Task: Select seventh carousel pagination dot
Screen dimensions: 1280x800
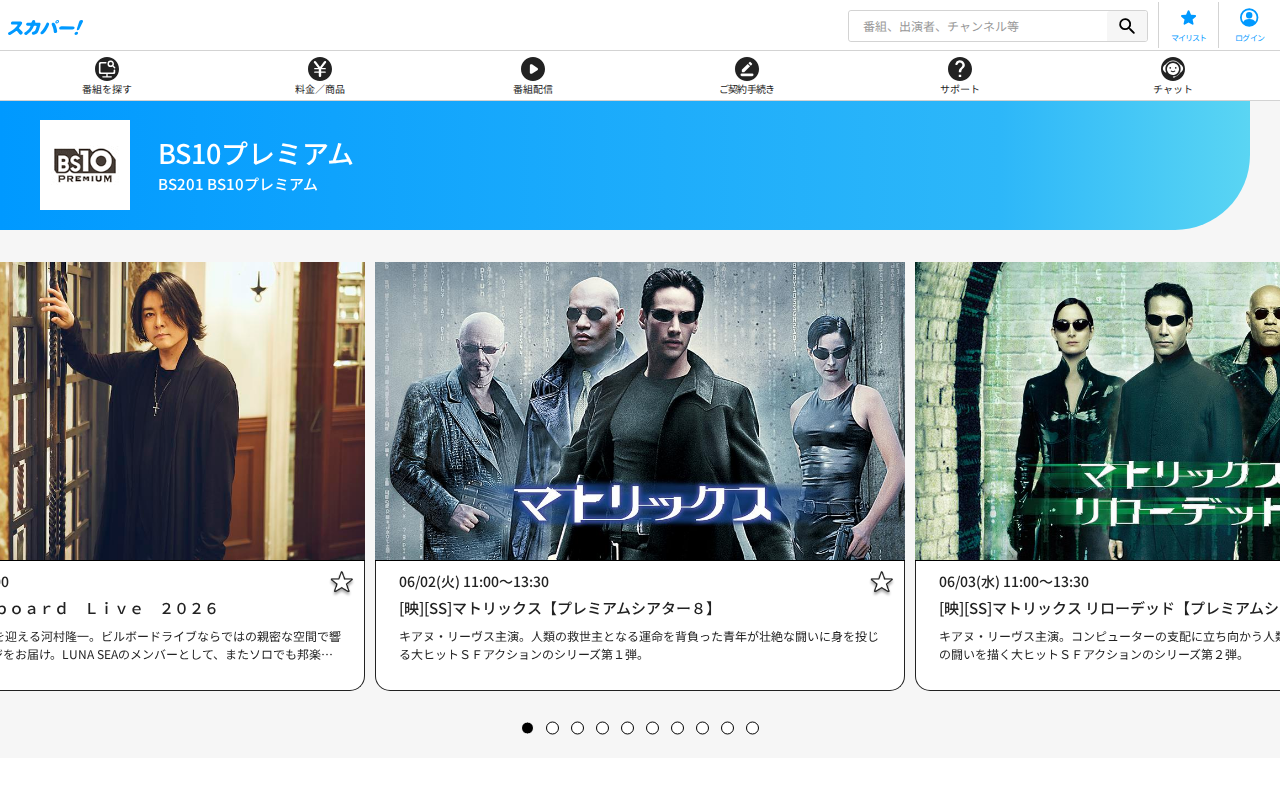Action: click(677, 728)
